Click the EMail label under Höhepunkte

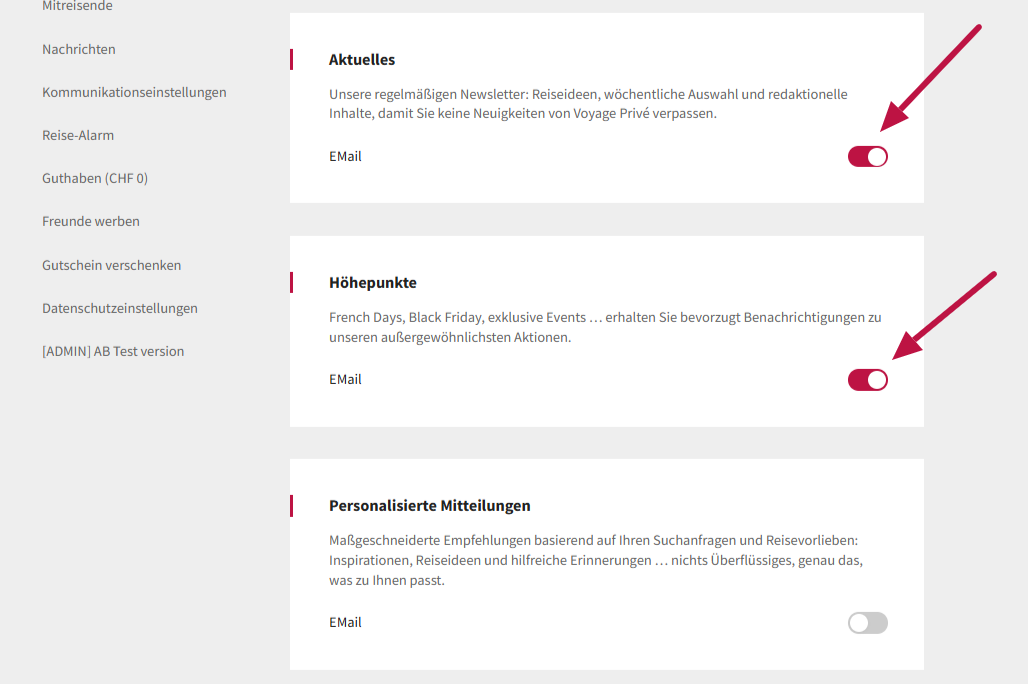tap(345, 380)
